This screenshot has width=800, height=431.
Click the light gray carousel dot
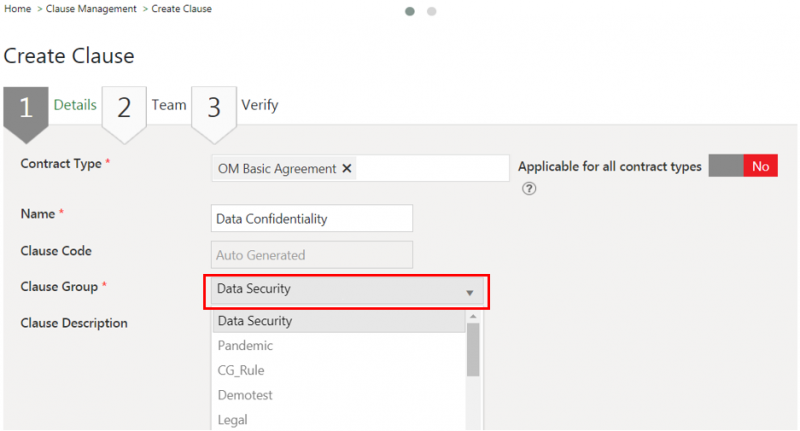[x=431, y=12]
